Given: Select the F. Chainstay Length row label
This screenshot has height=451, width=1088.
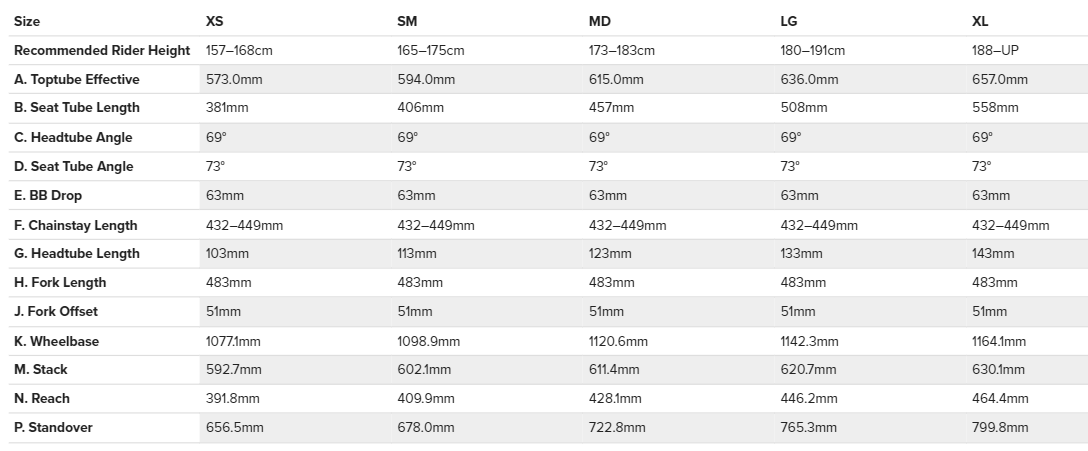Looking at the screenshot, I should (75, 225).
